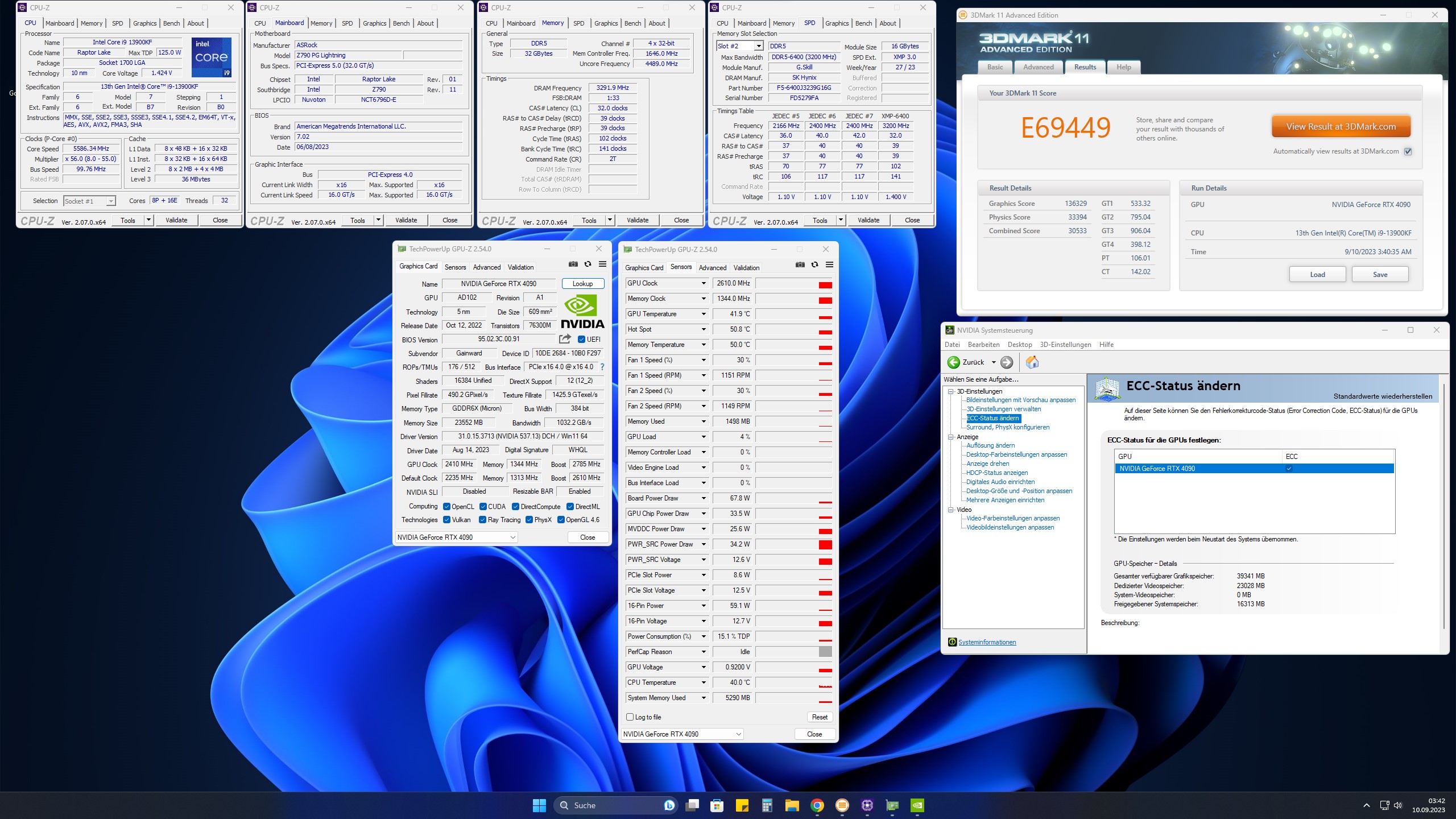
Task: Click the home icon in NVIDIA Systemsteuerung
Action: click(x=1032, y=362)
